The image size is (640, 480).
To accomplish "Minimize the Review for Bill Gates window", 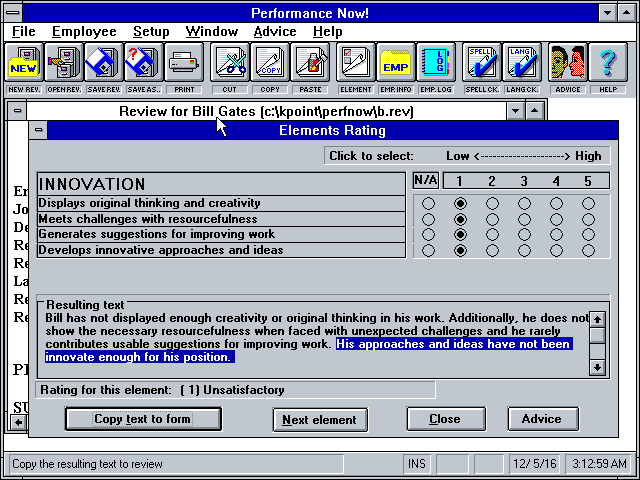I will tap(516, 111).
